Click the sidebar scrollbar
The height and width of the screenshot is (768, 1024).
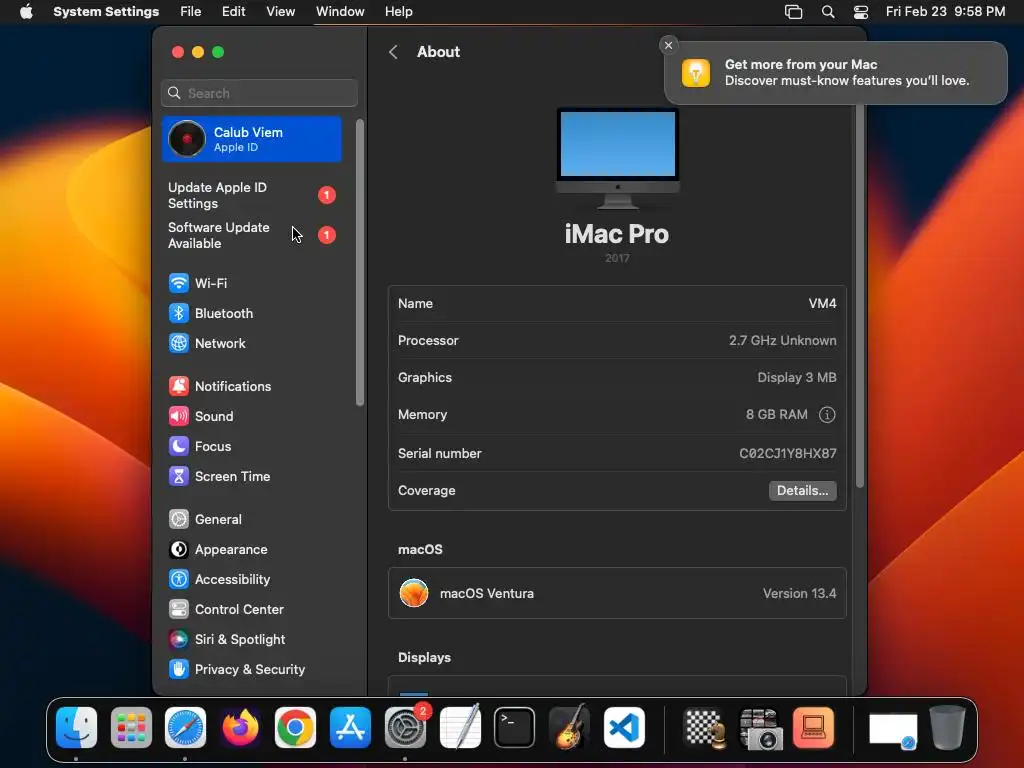click(x=360, y=263)
